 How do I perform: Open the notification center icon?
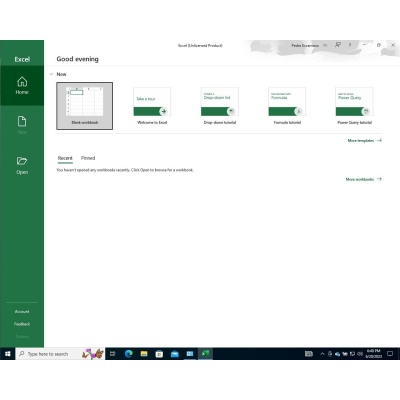[390, 354]
